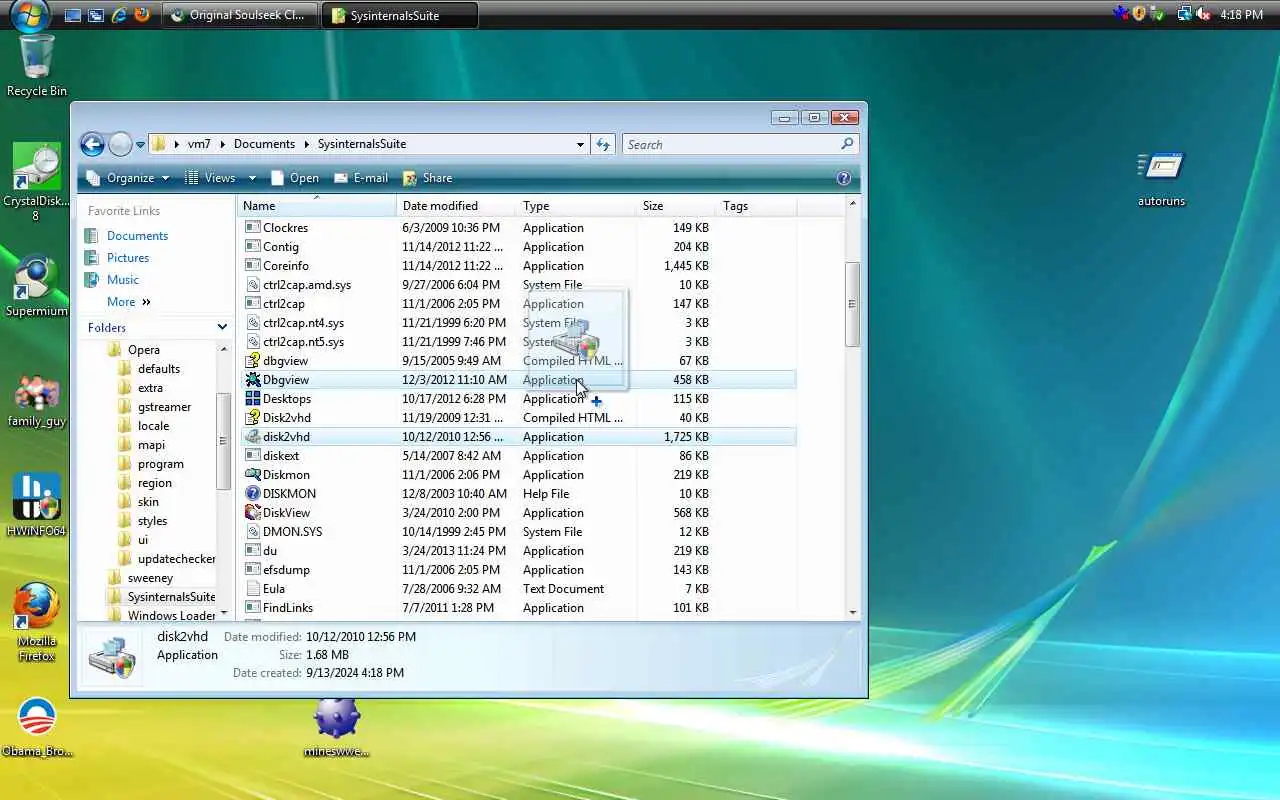Open the CrystalDisk desktop shortcut
The image size is (1280, 800).
point(36,182)
